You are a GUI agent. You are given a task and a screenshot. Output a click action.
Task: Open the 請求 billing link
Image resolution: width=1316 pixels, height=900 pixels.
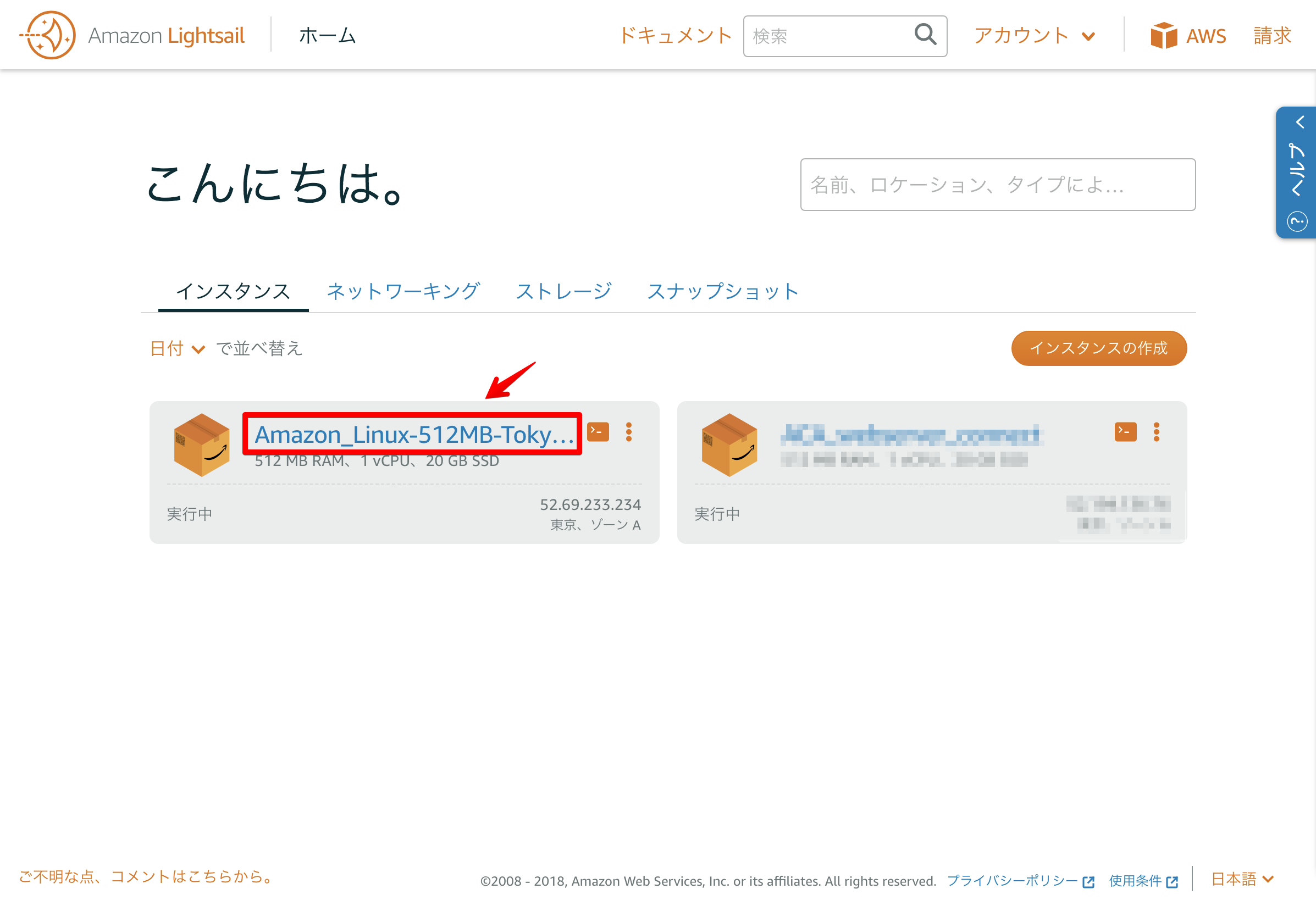coord(1273,36)
